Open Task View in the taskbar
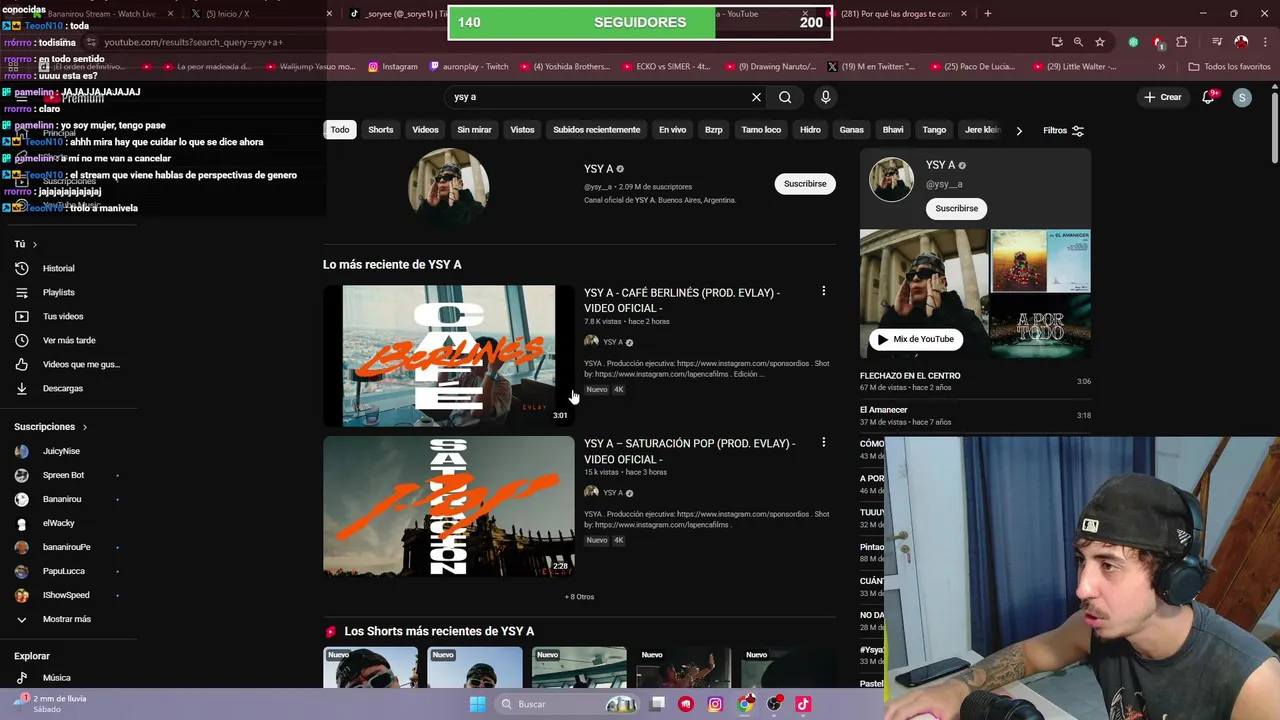This screenshot has height=720, width=1280. 657,704
